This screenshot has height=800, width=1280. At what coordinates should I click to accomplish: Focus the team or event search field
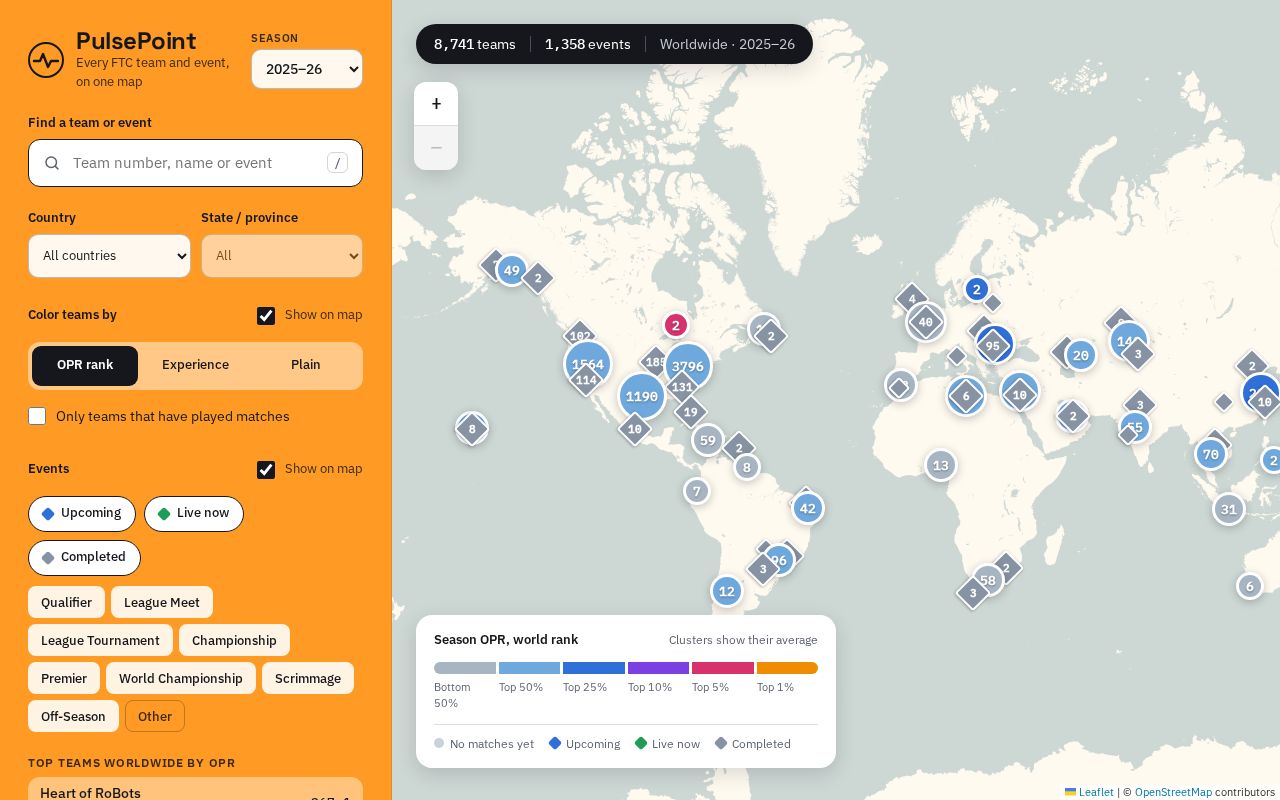click(x=195, y=163)
